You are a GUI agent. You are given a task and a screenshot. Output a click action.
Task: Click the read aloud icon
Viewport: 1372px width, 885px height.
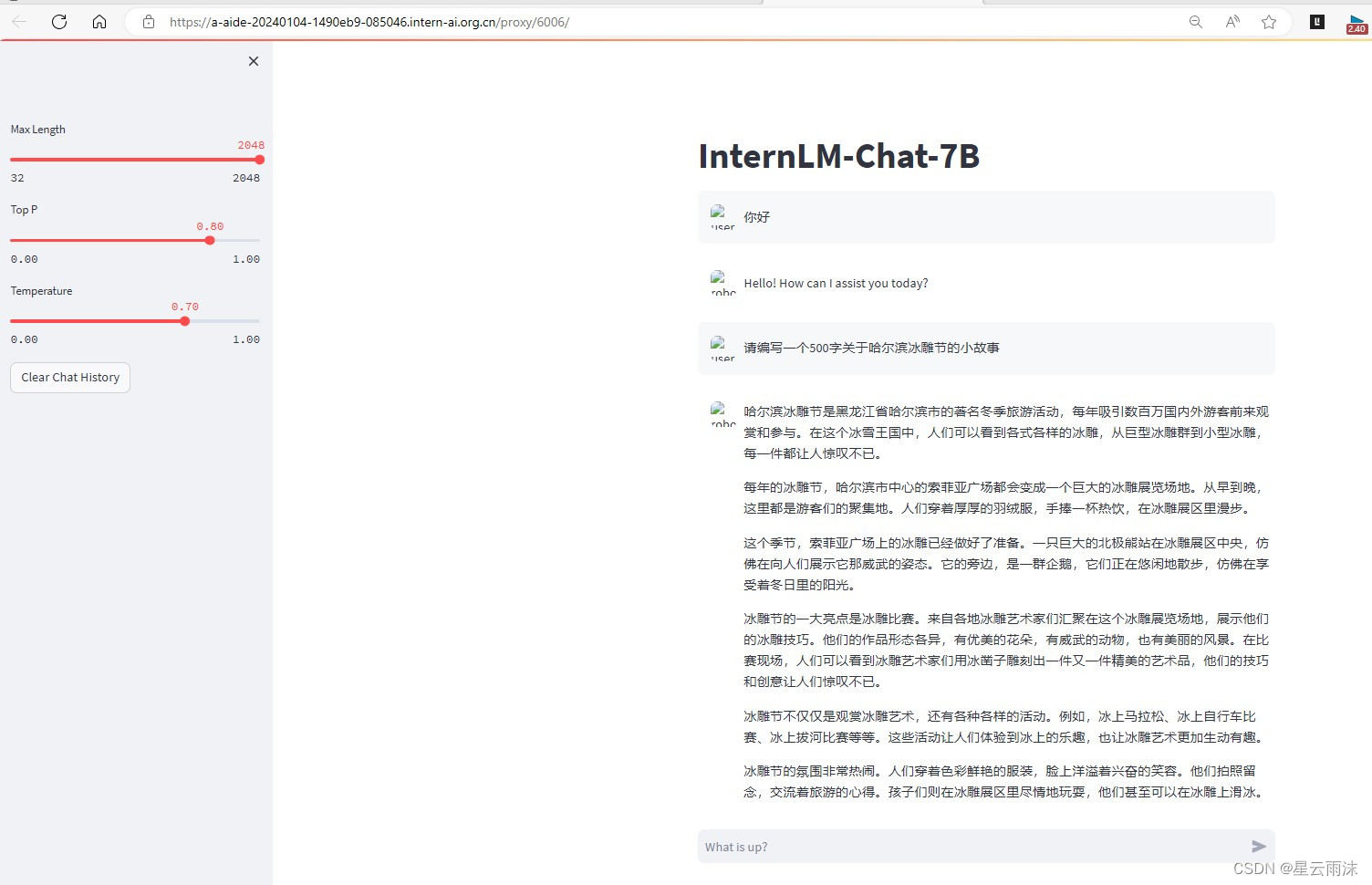click(1232, 22)
